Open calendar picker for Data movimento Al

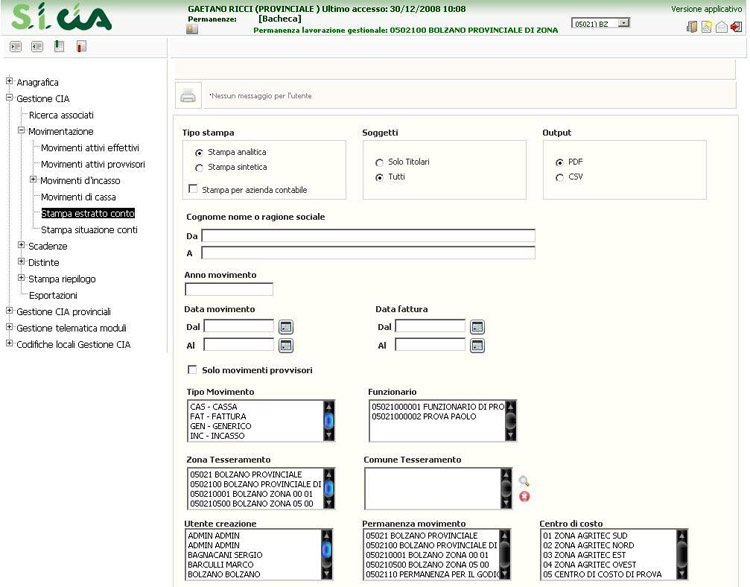click(286, 345)
